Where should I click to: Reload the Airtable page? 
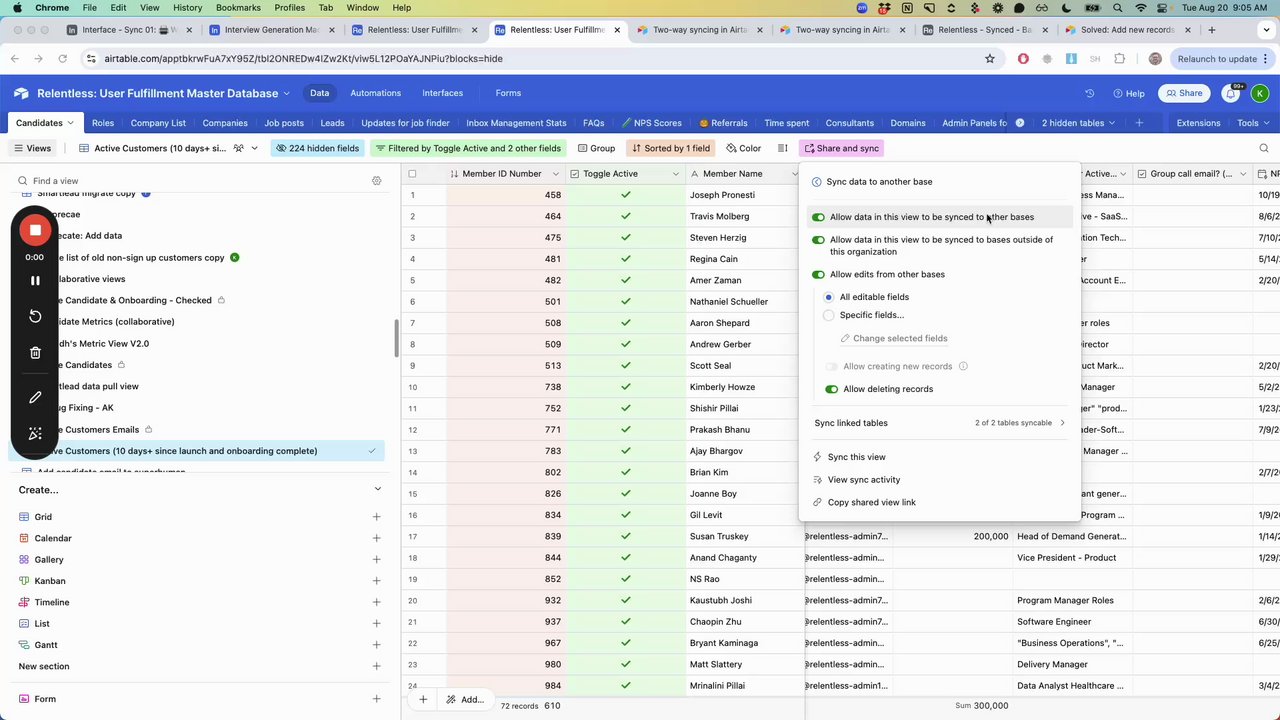coord(62,59)
